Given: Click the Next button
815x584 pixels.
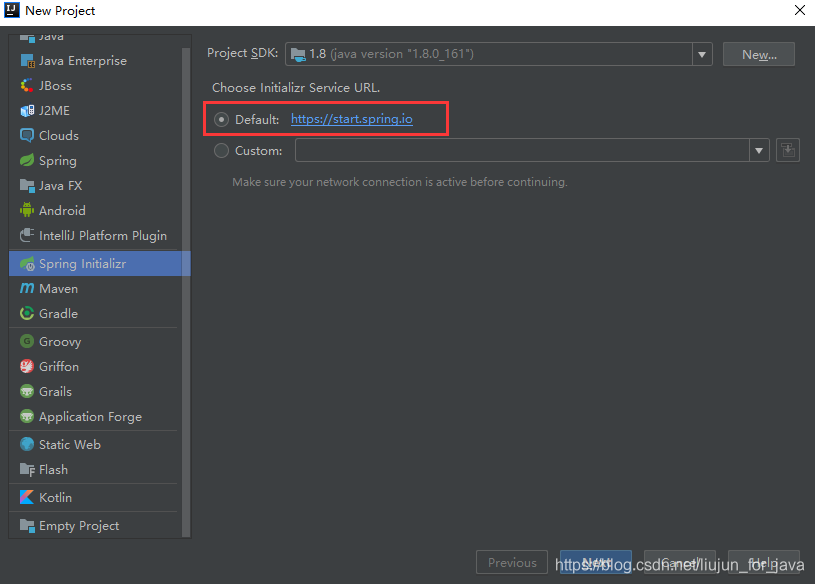Looking at the screenshot, I should point(596,563).
